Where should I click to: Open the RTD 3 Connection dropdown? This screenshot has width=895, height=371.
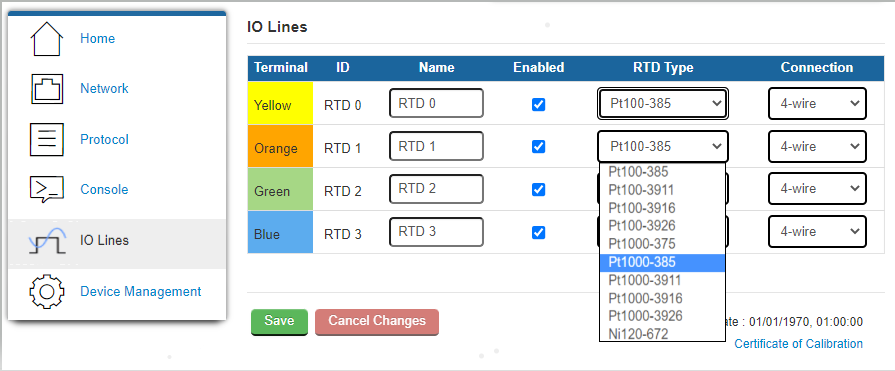[817, 232]
